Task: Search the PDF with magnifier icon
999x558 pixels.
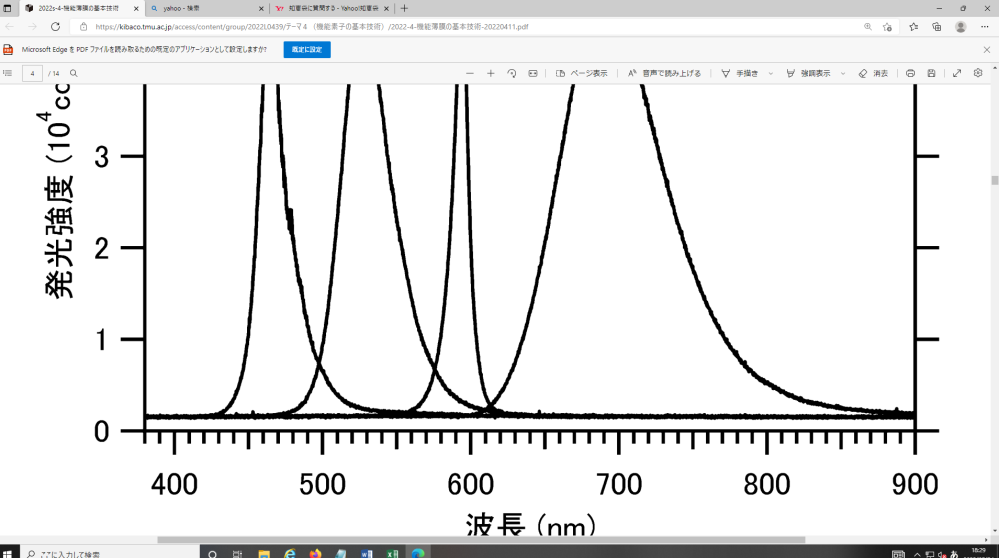Action: pyautogui.click(x=74, y=73)
